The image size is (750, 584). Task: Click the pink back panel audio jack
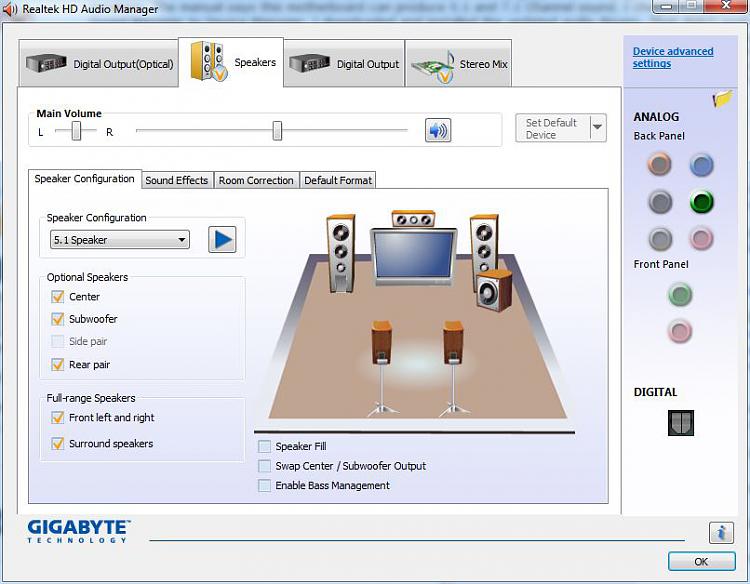[701, 238]
